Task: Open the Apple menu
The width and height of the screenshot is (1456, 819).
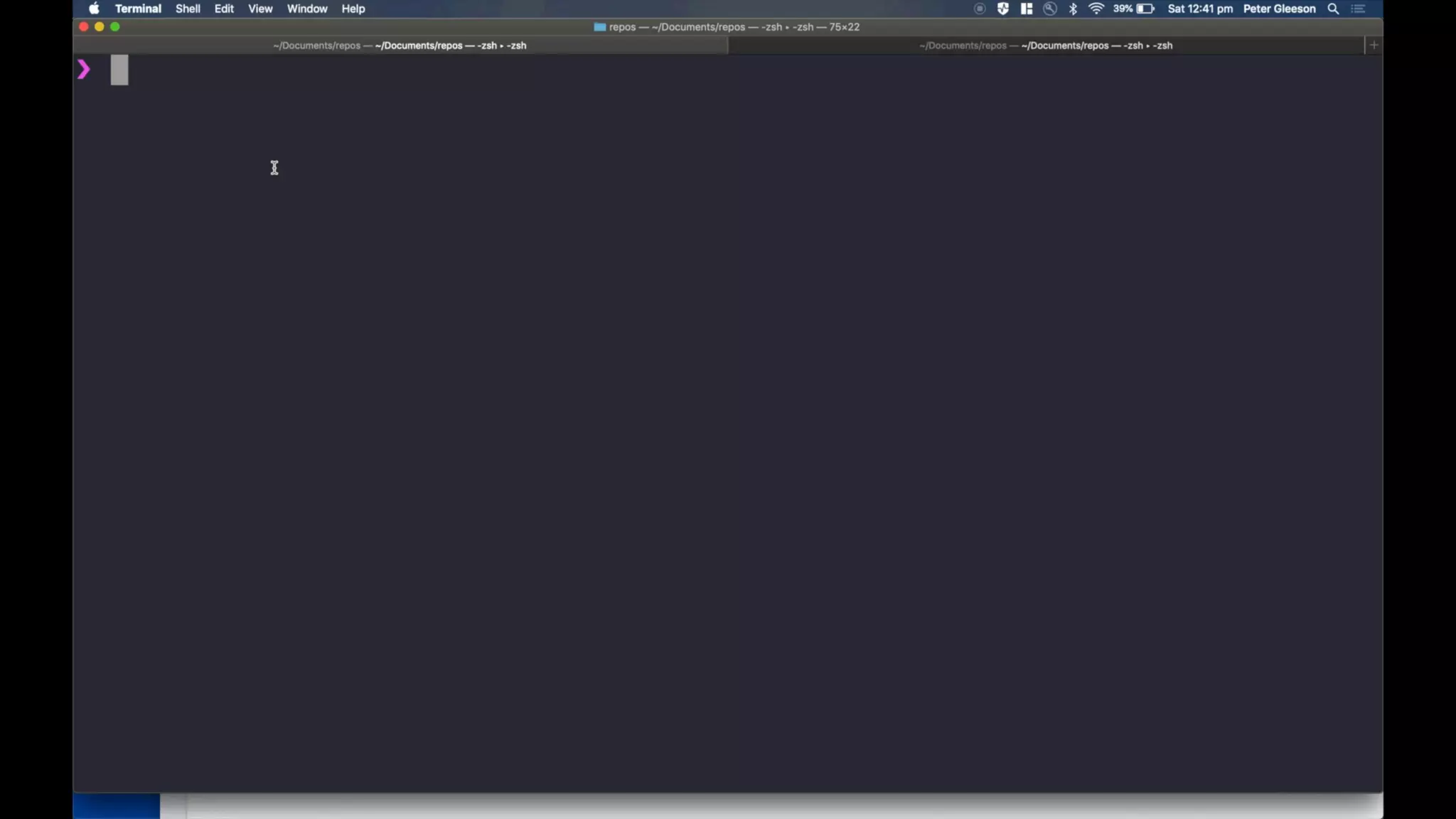Action: [94, 9]
